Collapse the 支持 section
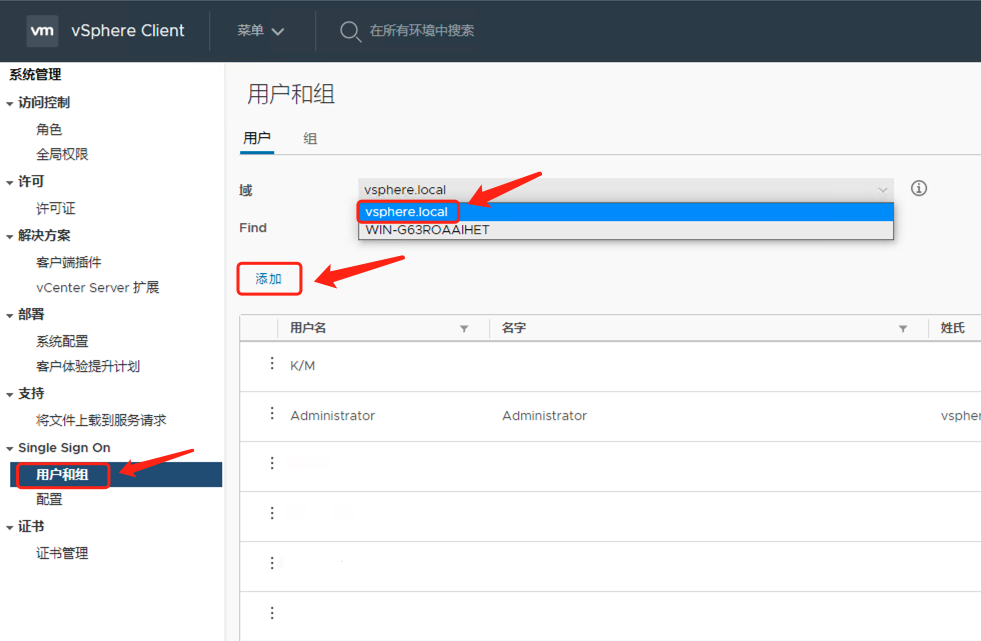 [9, 395]
